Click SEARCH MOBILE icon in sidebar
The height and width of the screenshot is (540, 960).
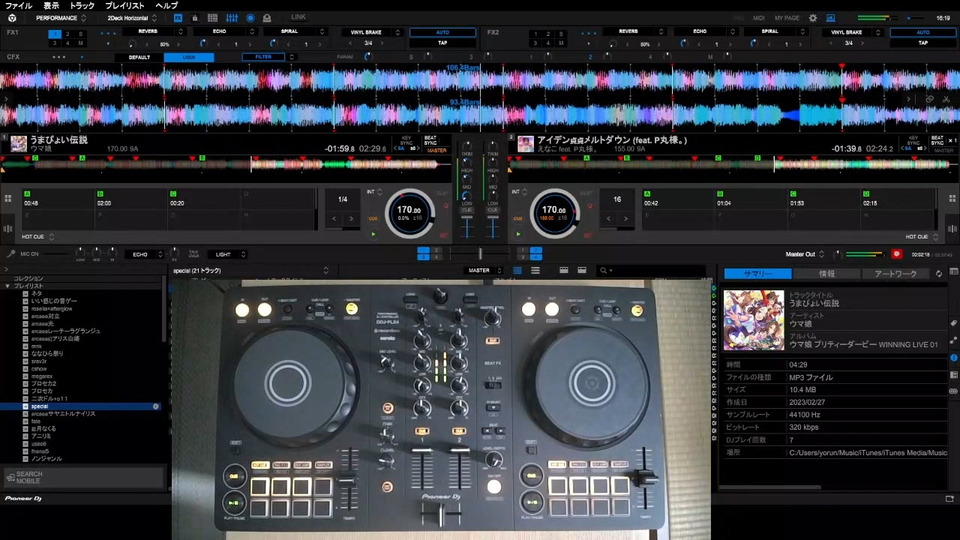(x=10, y=477)
